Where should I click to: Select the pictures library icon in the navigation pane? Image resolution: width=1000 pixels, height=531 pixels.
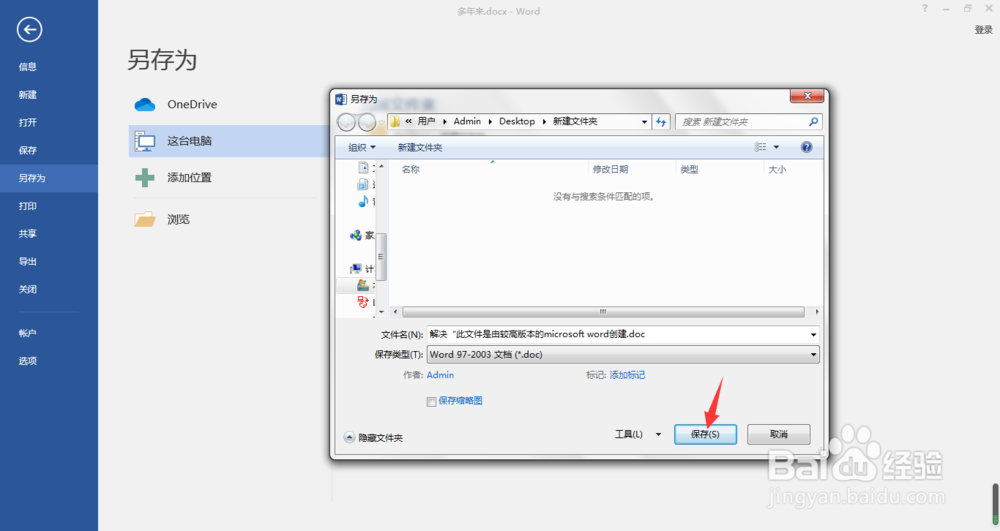(x=363, y=184)
